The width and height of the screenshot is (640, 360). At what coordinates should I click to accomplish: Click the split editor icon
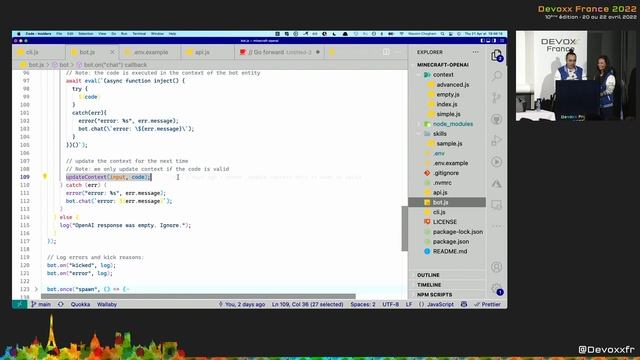[x=386, y=52]
